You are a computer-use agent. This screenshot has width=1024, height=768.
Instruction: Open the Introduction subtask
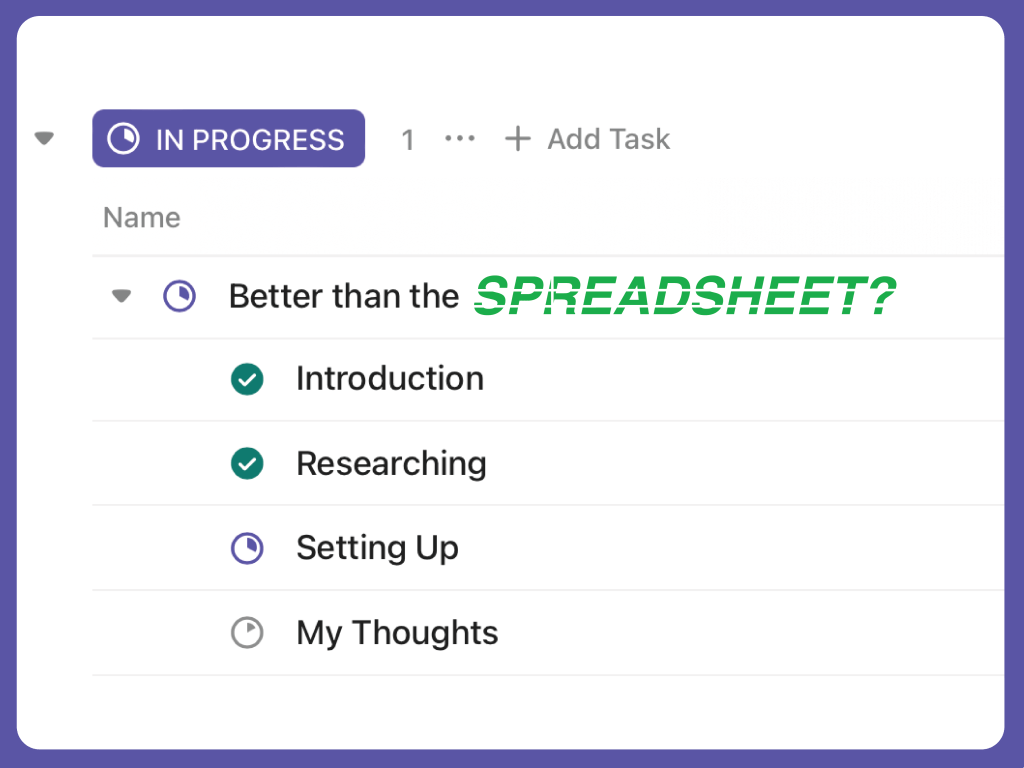(390, 379)
